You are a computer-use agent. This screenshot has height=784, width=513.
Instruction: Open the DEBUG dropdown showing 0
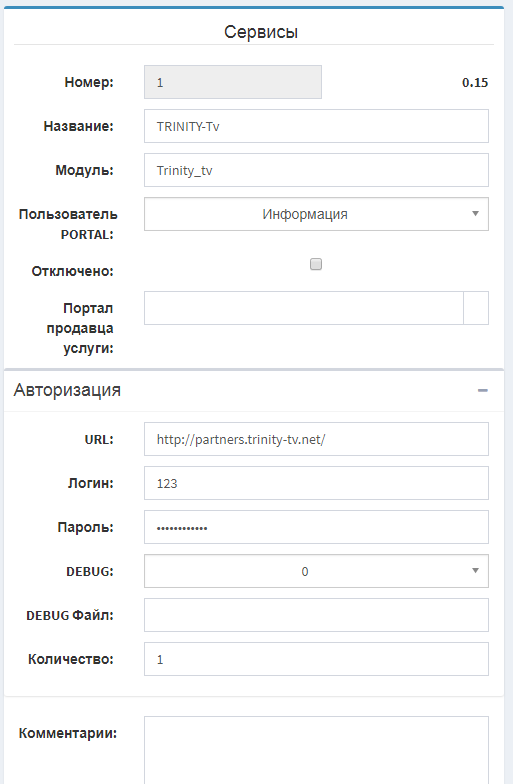[x=316, y=571]
